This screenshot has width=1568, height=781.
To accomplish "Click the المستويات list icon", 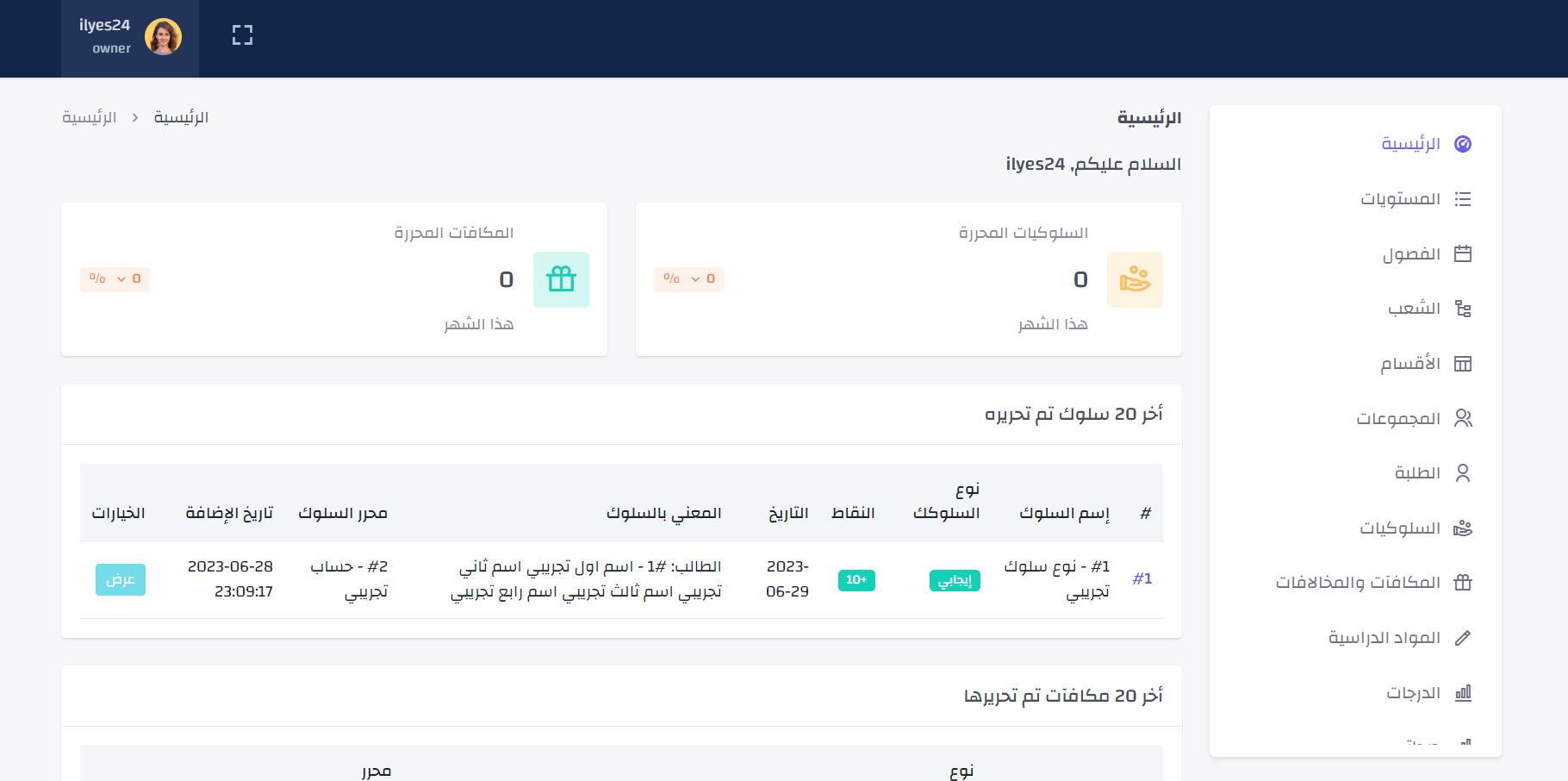I will tap(1463, 198).
